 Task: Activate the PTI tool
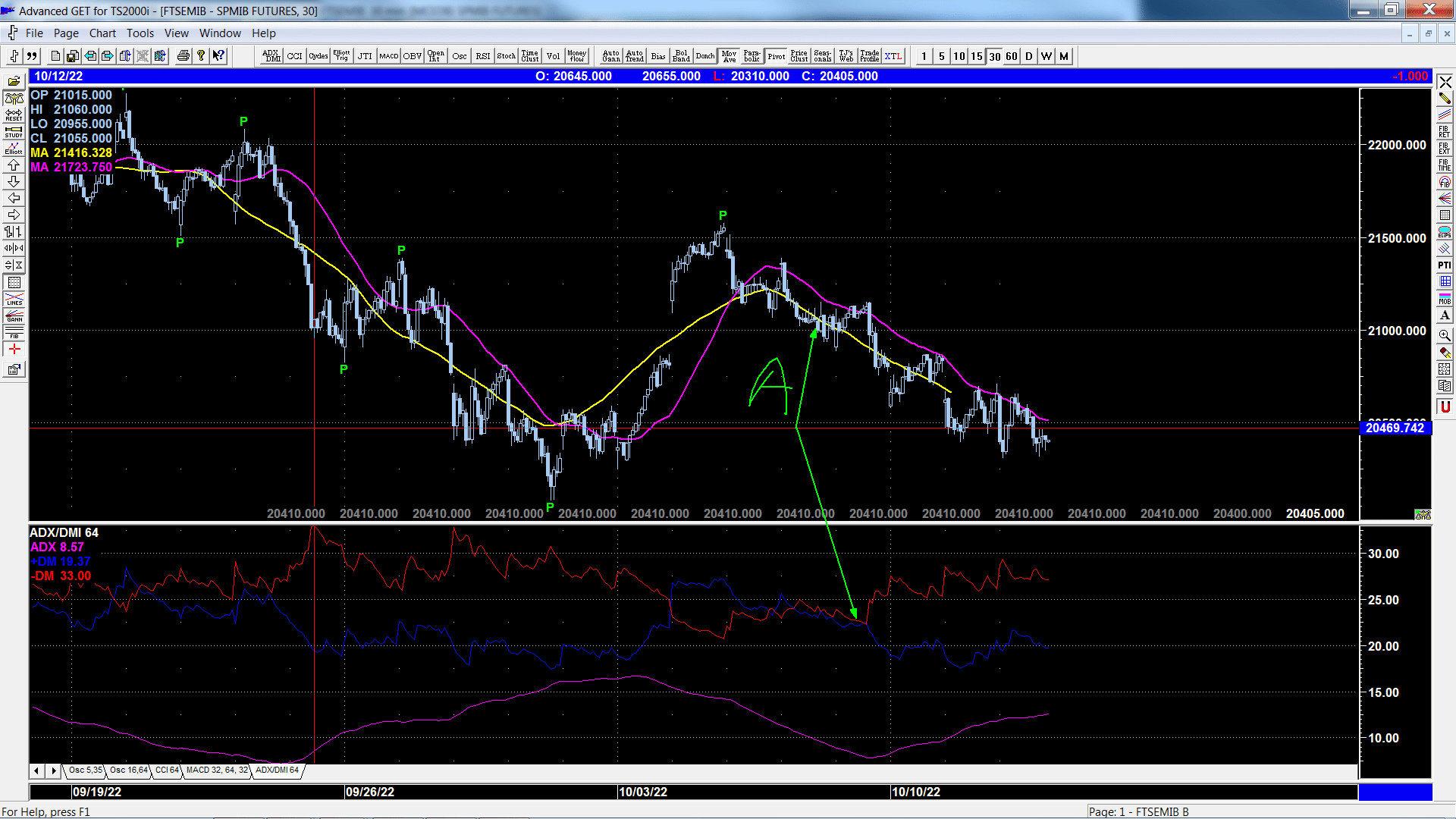pyautogui.click(x=1445, y=265)
